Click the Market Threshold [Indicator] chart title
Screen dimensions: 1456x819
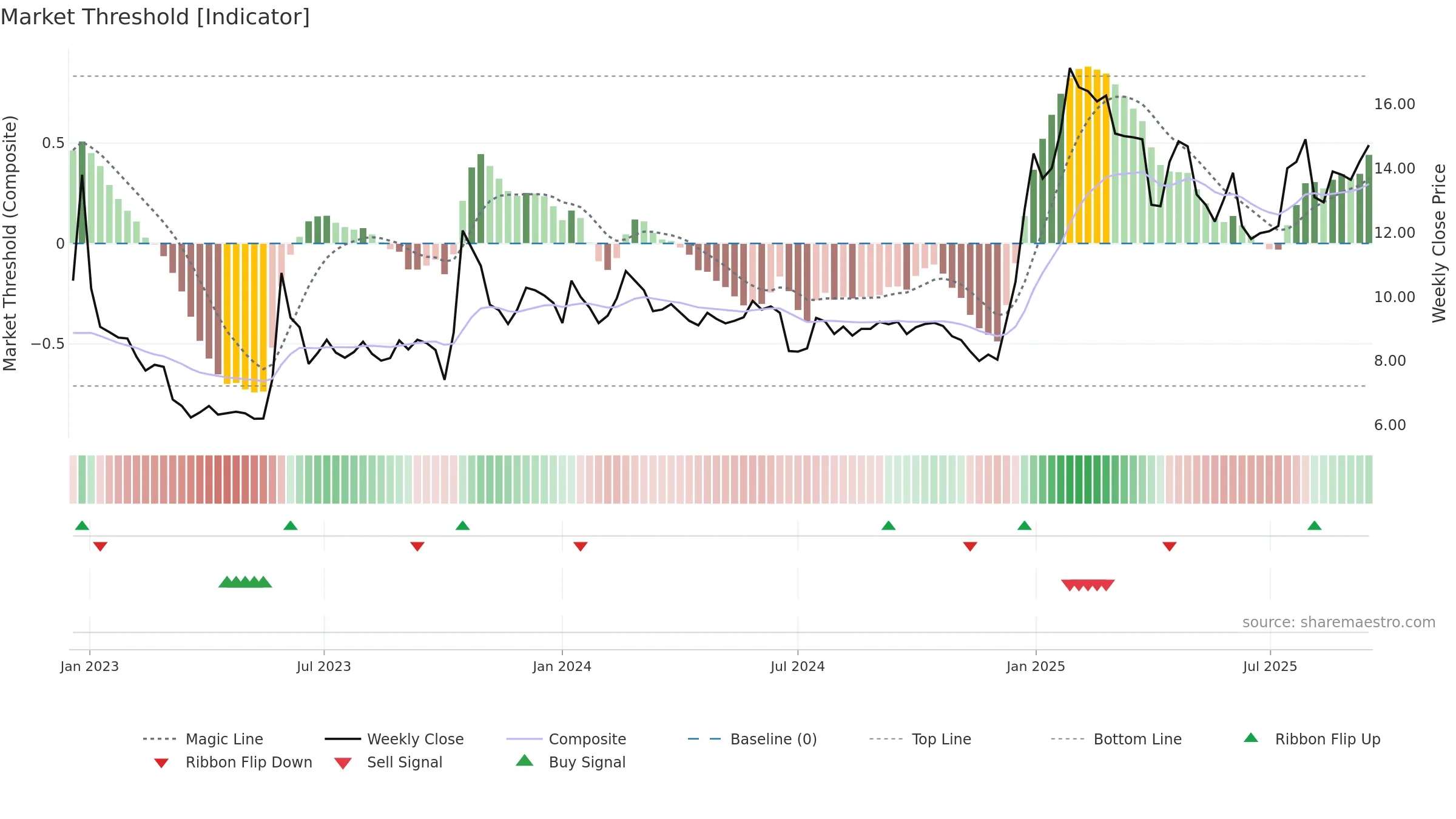pos(155,17)
